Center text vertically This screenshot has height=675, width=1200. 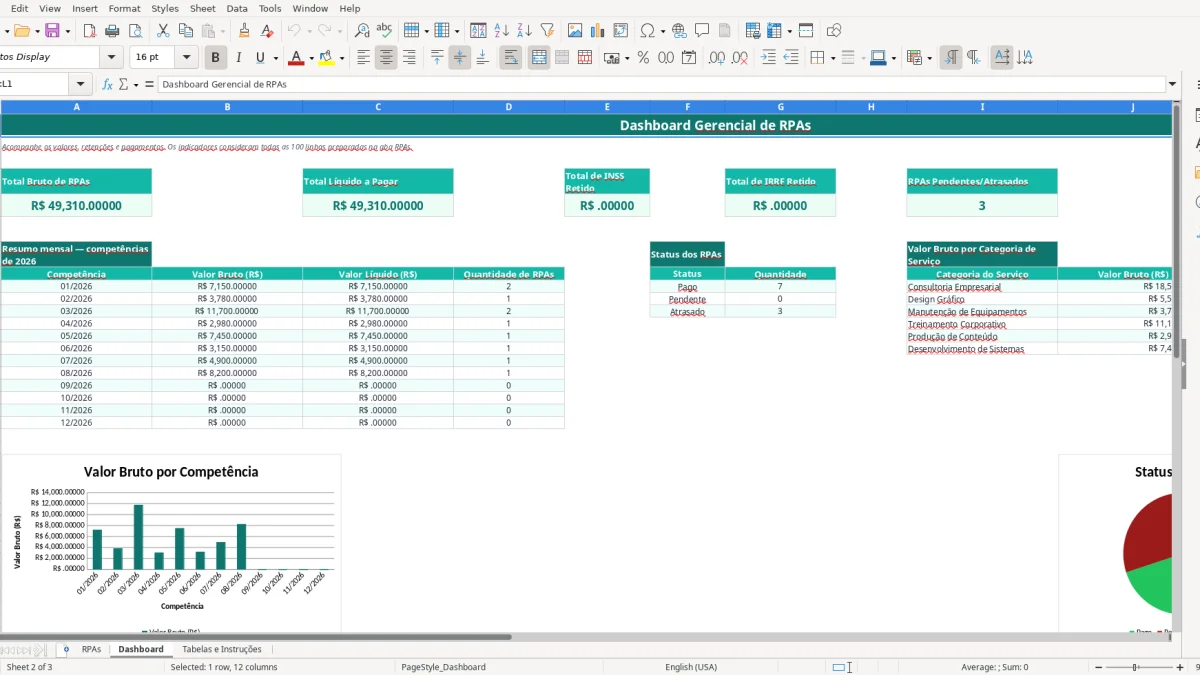[459, 58]
